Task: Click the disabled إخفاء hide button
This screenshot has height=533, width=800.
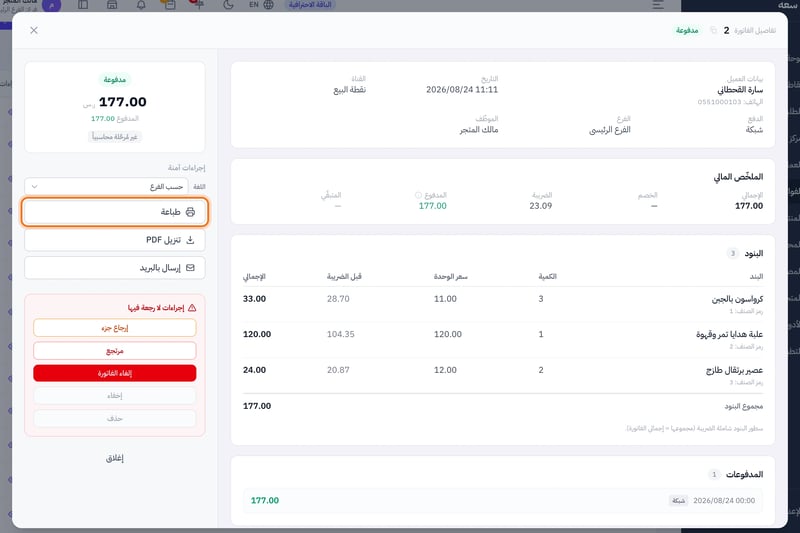Action: [x=115, y=396]
